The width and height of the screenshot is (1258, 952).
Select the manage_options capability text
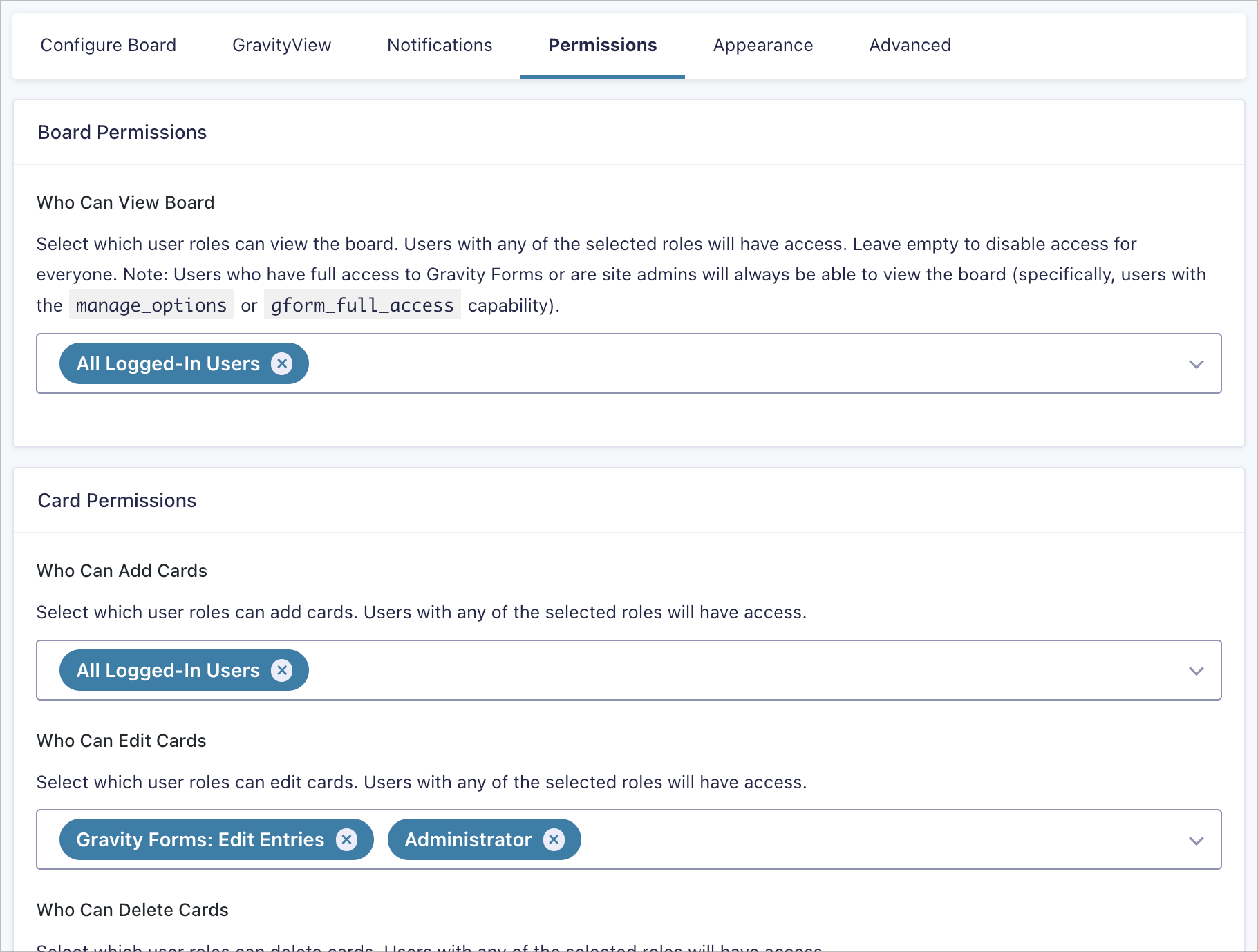coord(151,305)
